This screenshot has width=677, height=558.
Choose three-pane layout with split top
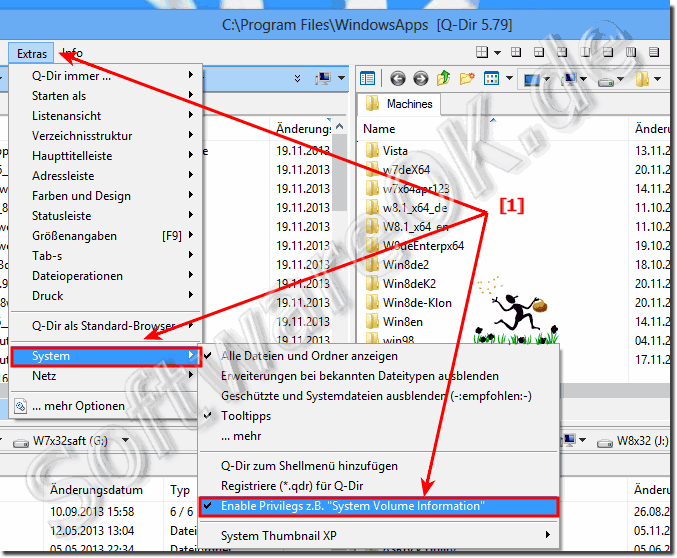click(562, 53)
